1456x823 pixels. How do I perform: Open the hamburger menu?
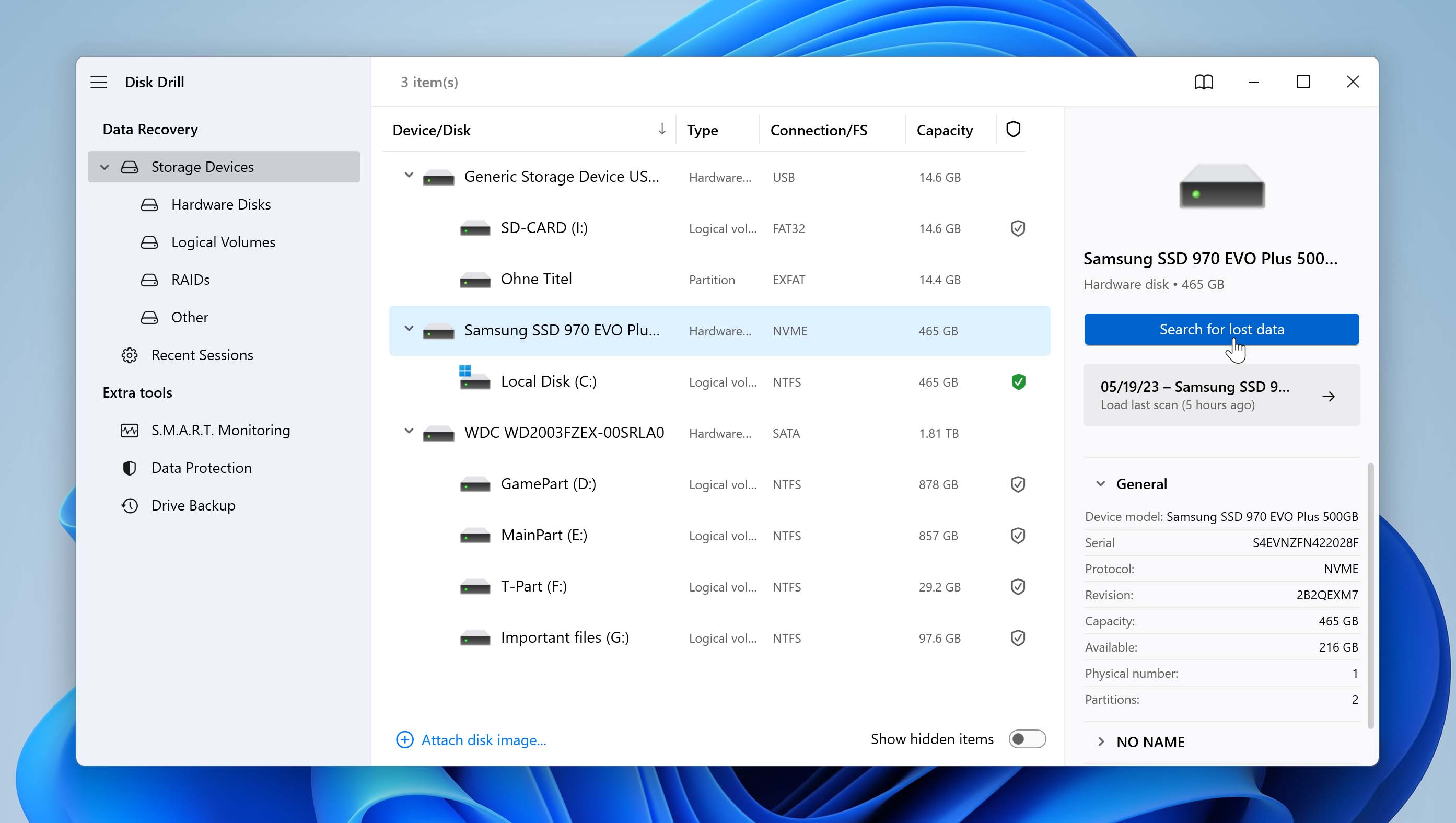(99, 81)
